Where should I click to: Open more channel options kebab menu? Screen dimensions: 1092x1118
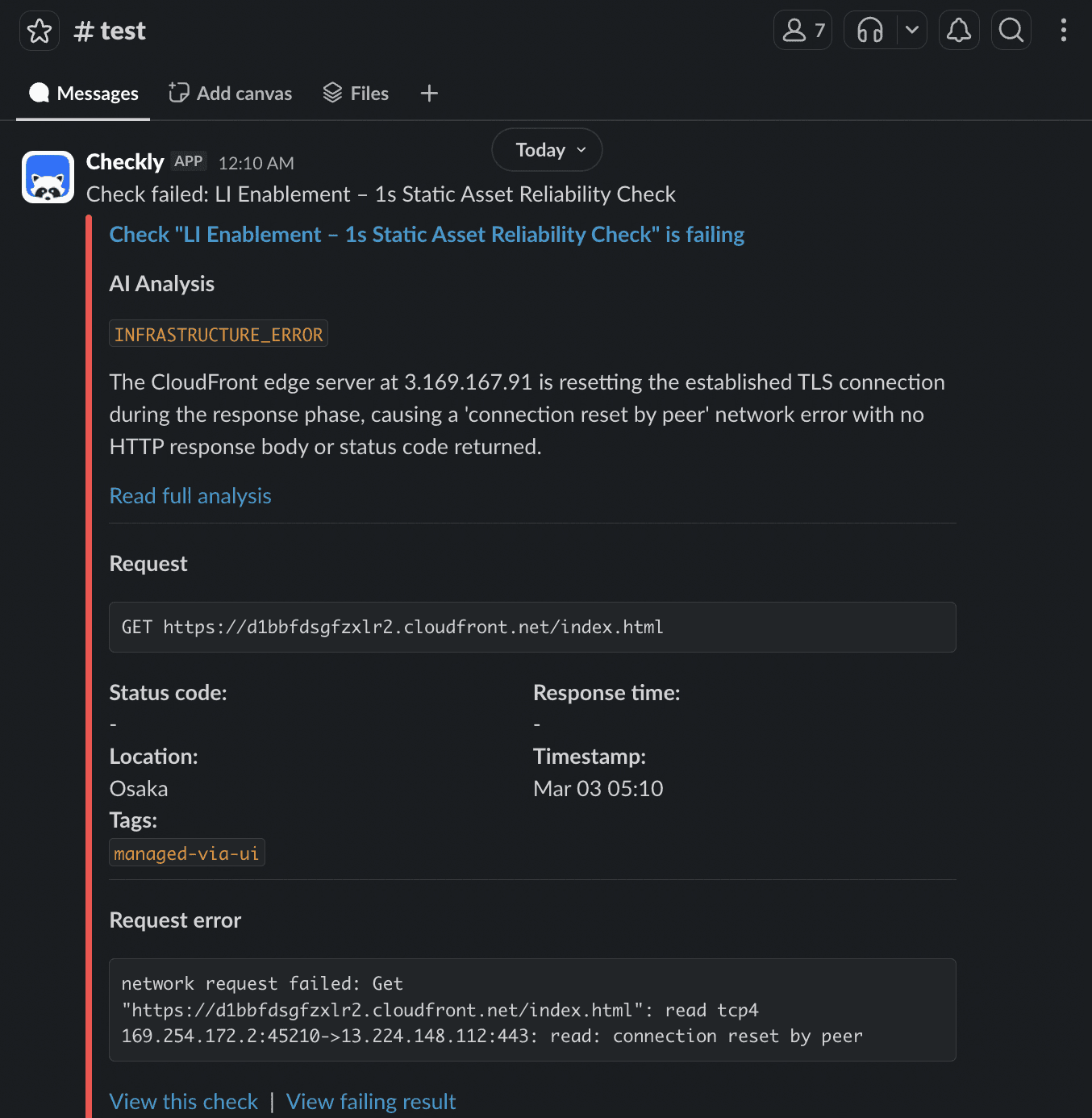tap(1063, 30)
